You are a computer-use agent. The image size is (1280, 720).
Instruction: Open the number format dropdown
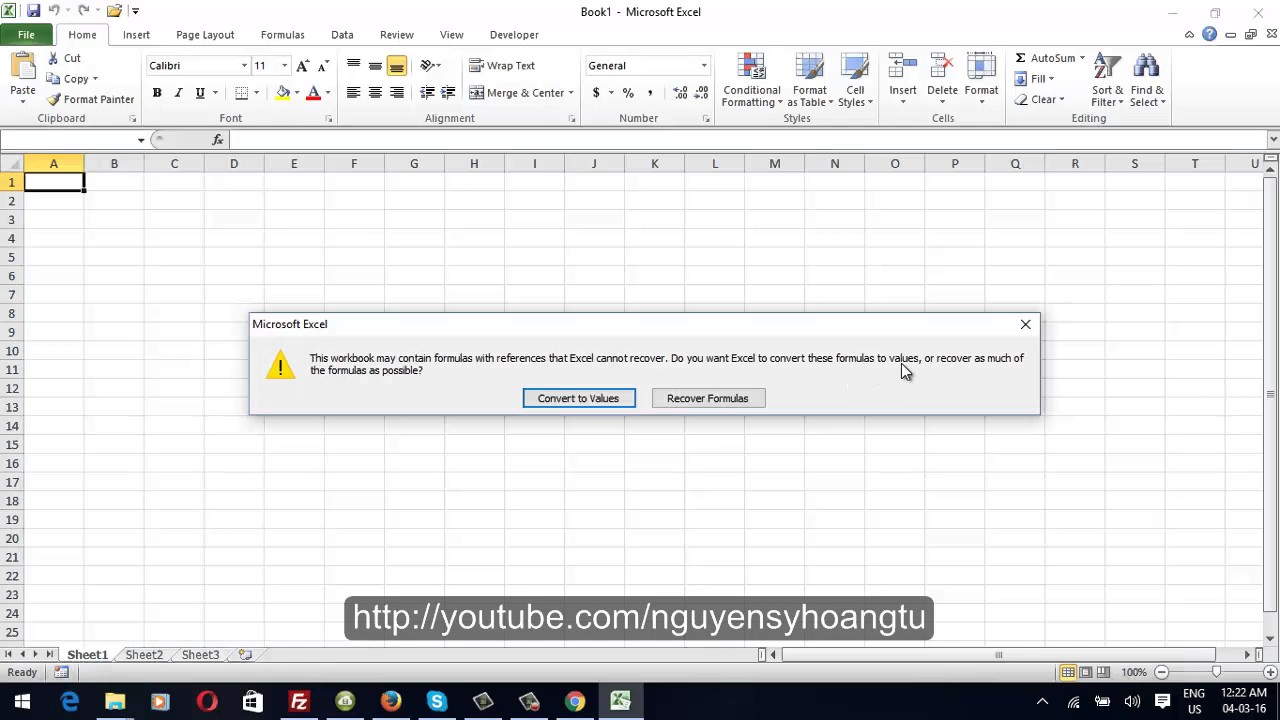(703, 66)
